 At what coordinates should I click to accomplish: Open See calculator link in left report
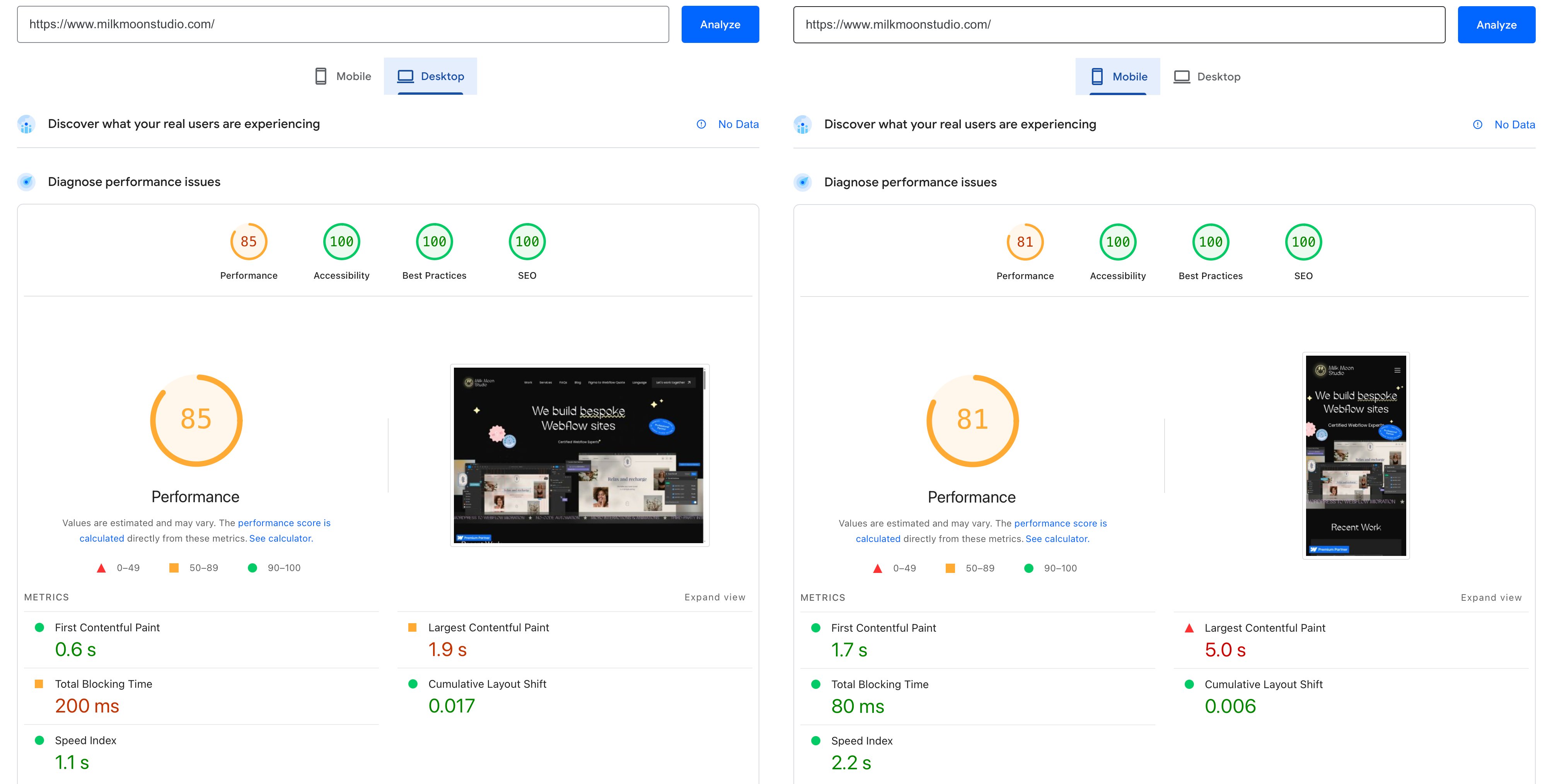tap(280, 539)
